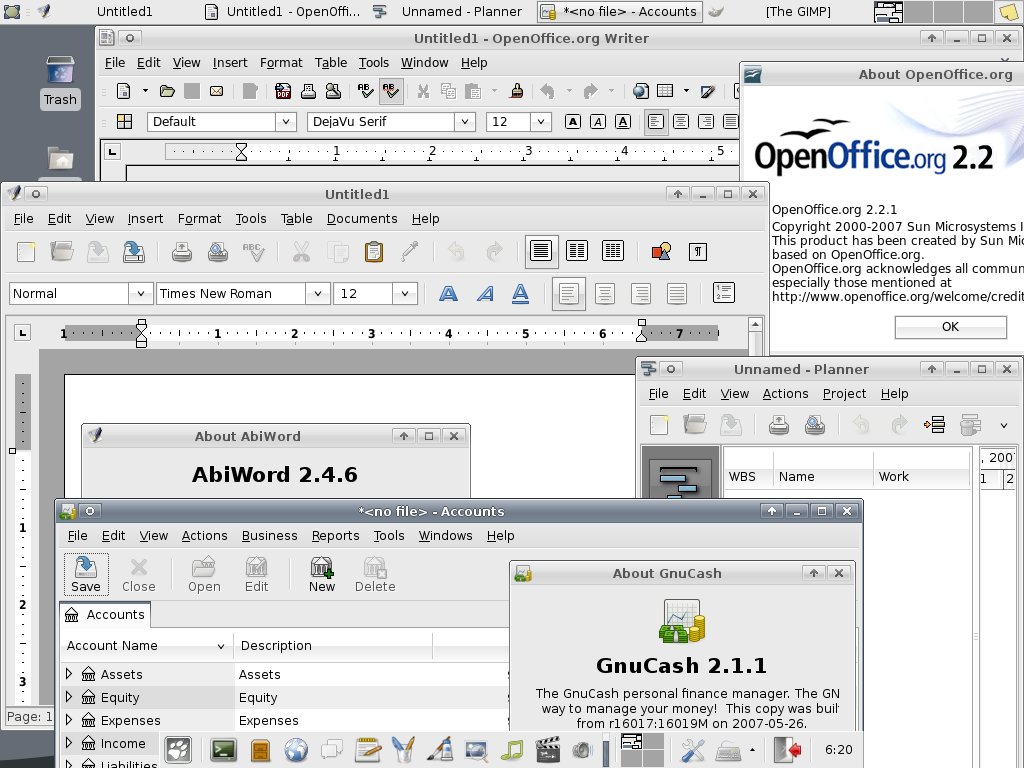Click the web browser globe icon in bottom panel
The image size is (1024, 768).
point(296,750)
